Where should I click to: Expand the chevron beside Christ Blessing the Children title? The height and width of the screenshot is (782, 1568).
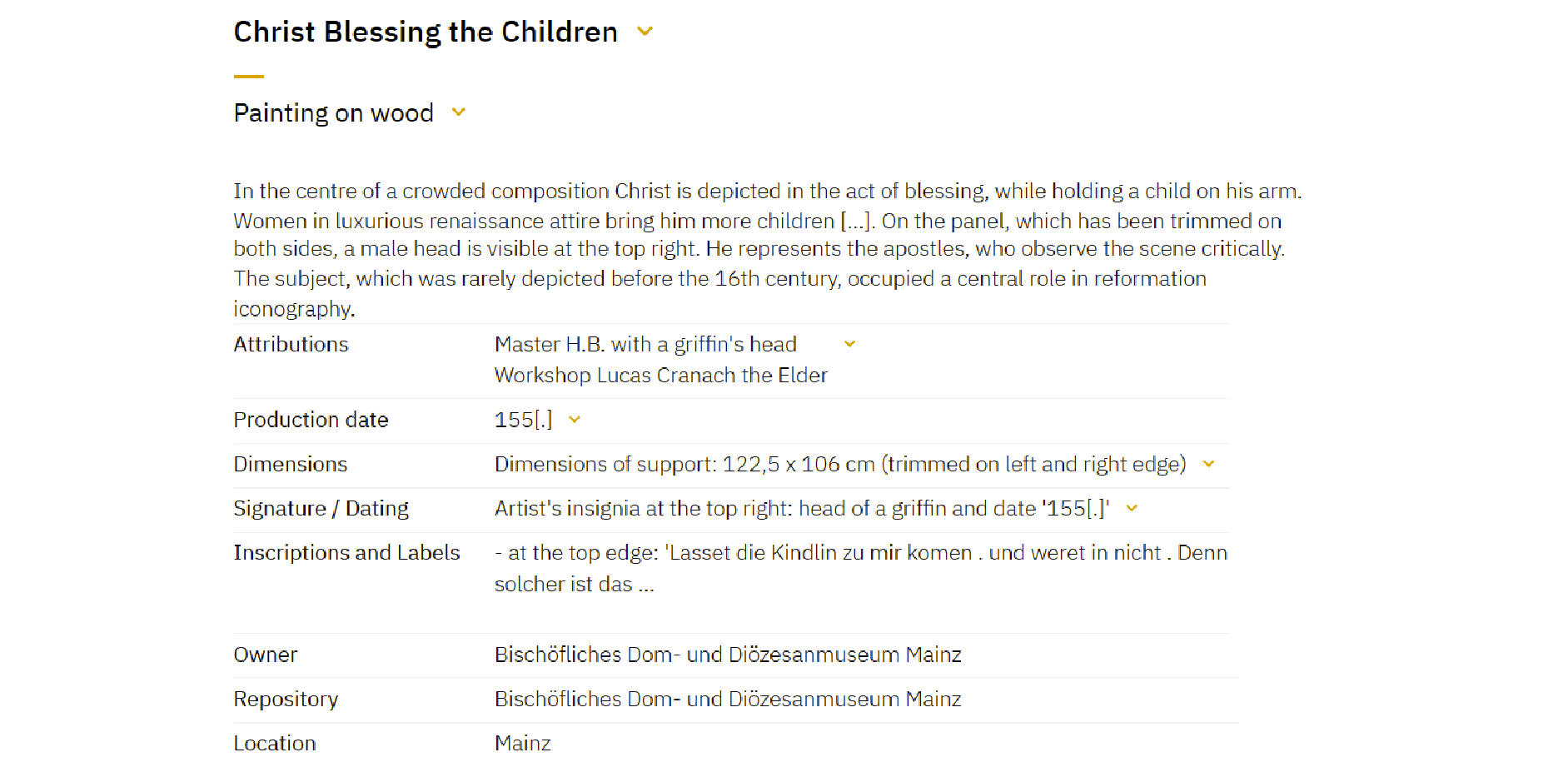(x=645, y=32)
